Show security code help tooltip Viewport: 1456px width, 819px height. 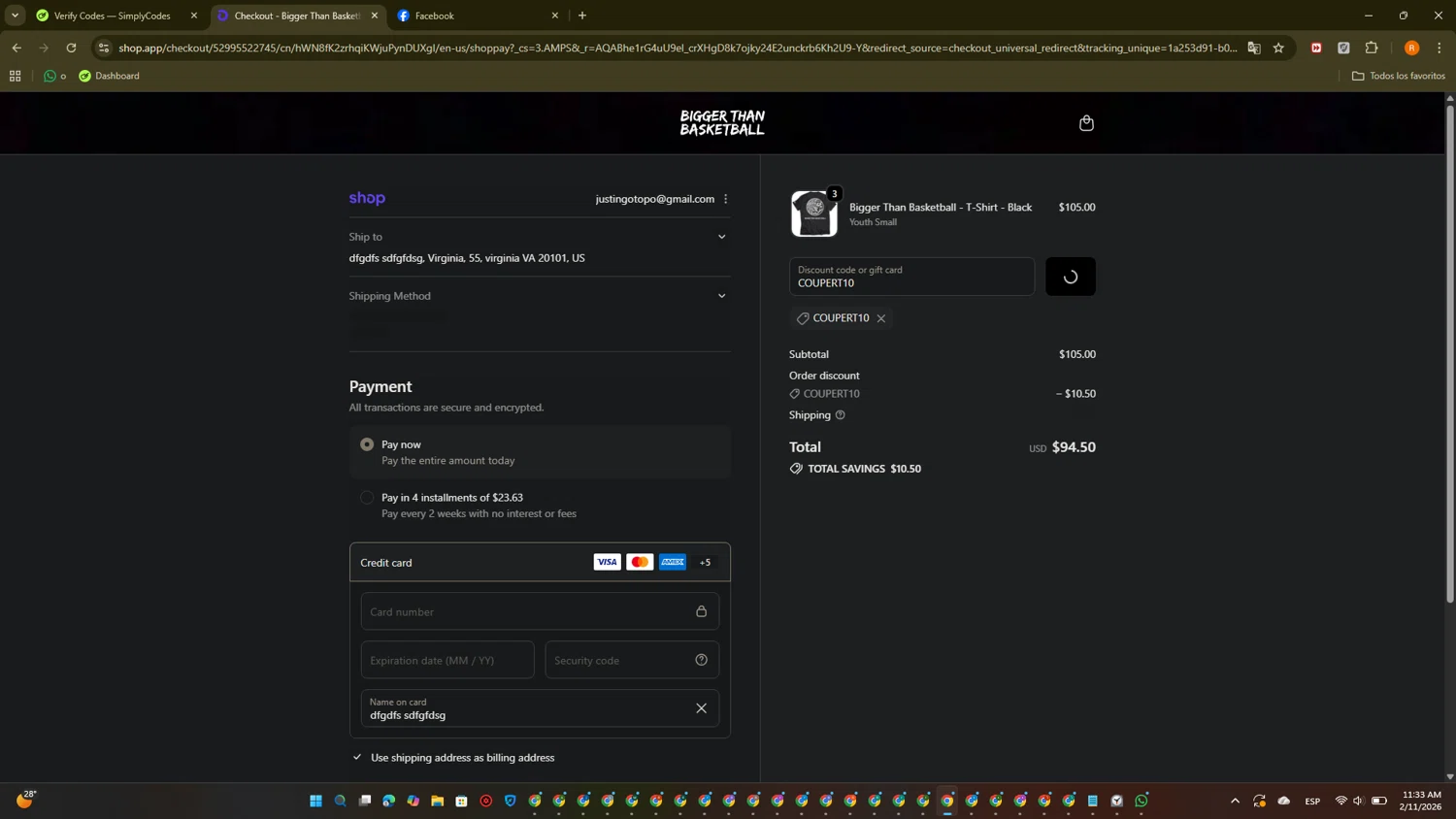click(x=701, y=660)
